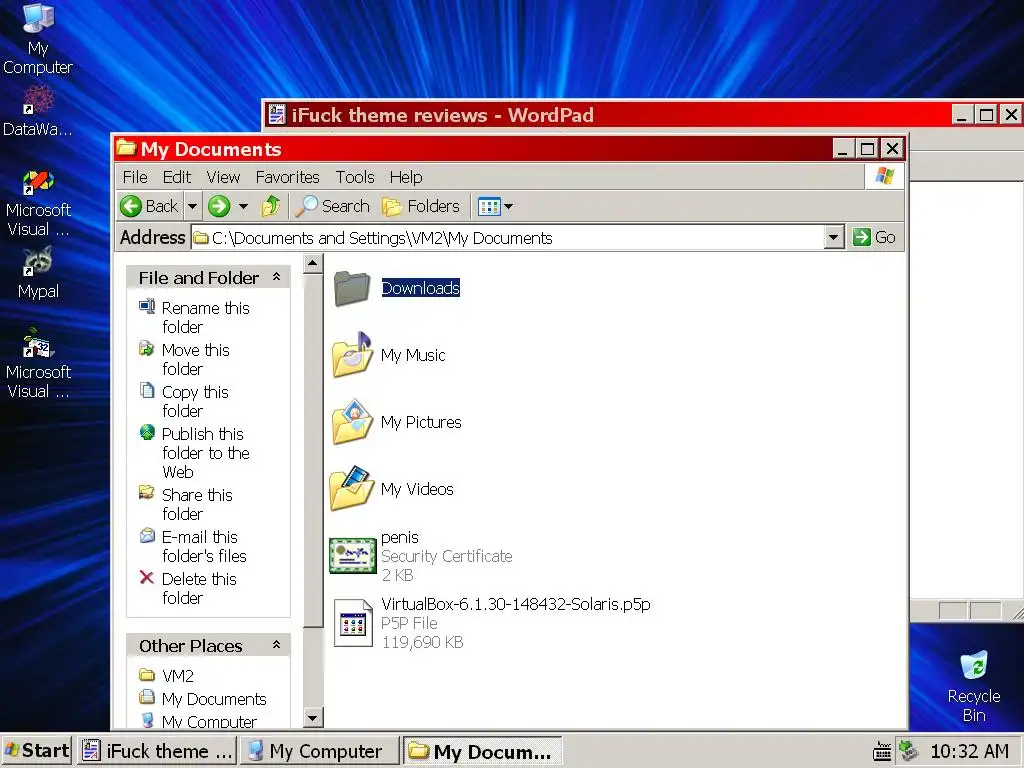
Task: Click the Go button beside the address bar
Action: click(874, 237)
